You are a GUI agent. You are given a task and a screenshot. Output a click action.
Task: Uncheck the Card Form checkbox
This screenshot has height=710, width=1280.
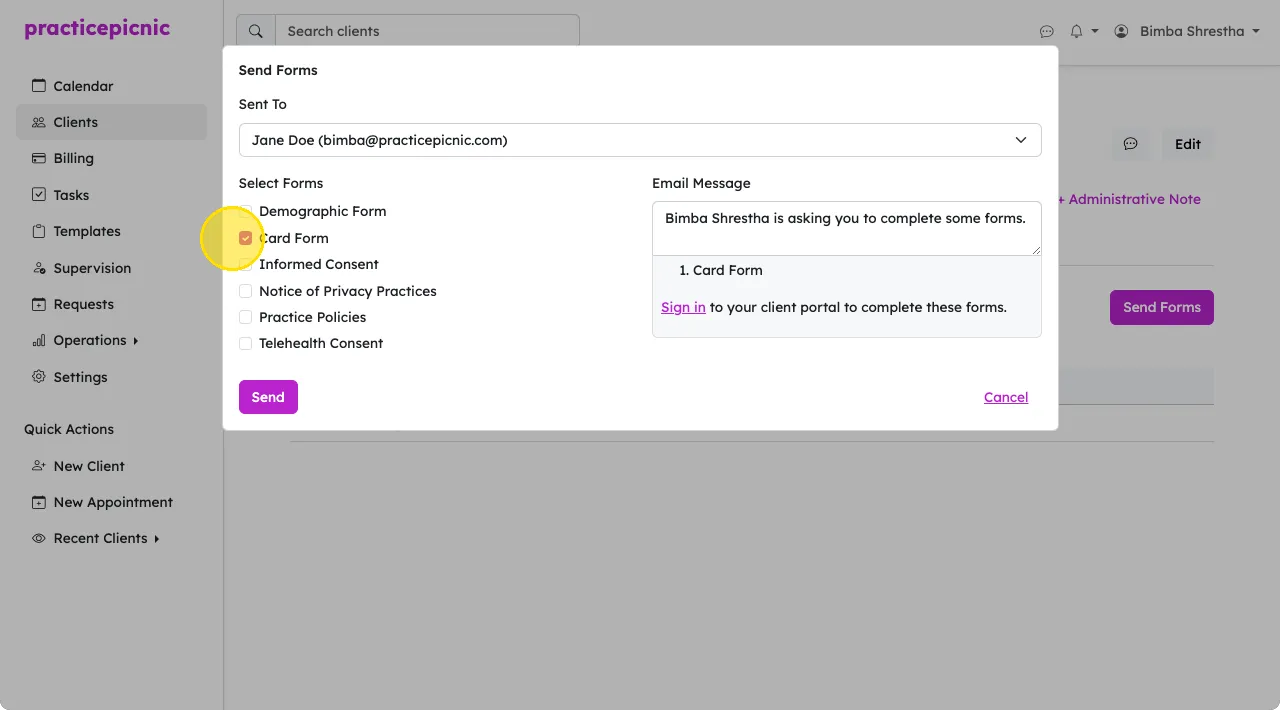click(x=245, y=238)
